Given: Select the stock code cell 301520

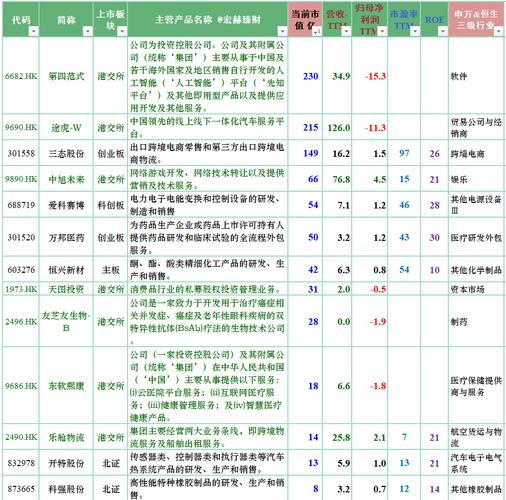Looking at the screenshot, I should [21, 237].
